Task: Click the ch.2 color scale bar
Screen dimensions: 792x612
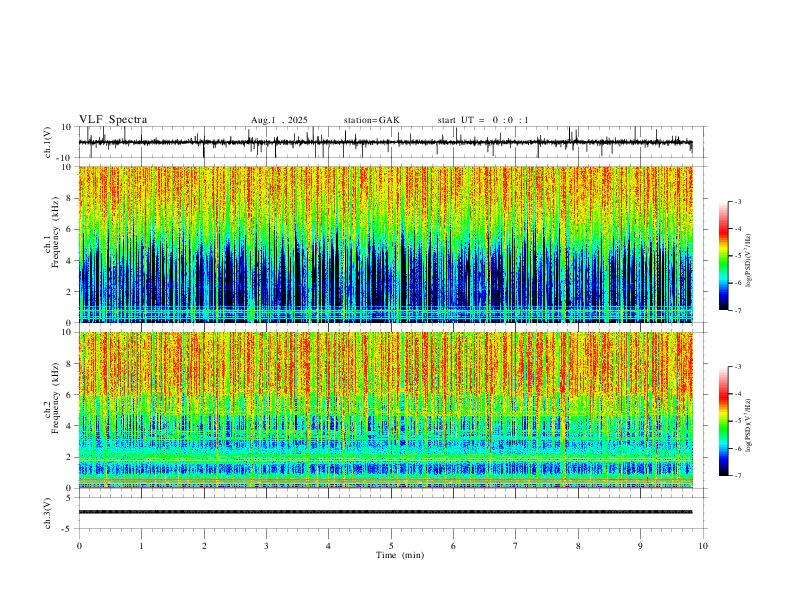Action: [723, 421]
